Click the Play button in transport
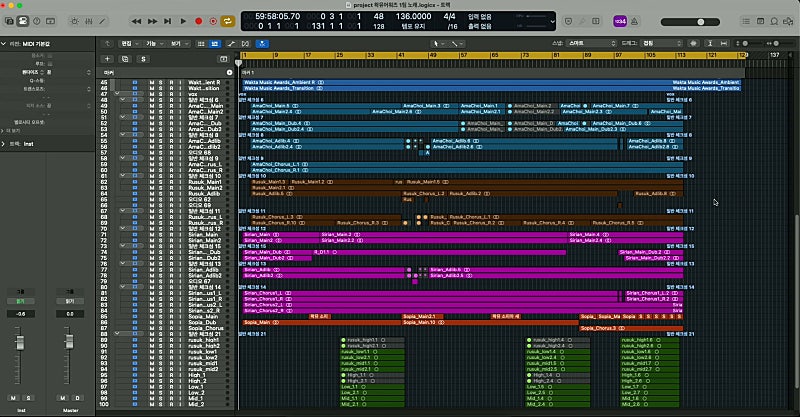This screenshot has width=800, height=417. tap(184, 20)
